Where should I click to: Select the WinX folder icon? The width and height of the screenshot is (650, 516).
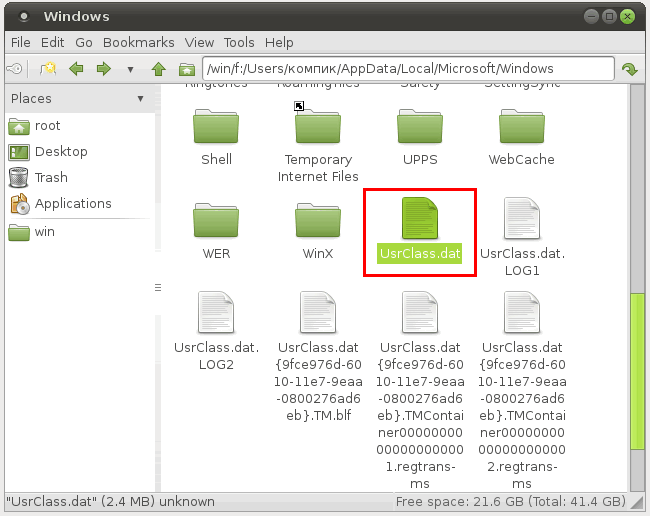[318, 220]
